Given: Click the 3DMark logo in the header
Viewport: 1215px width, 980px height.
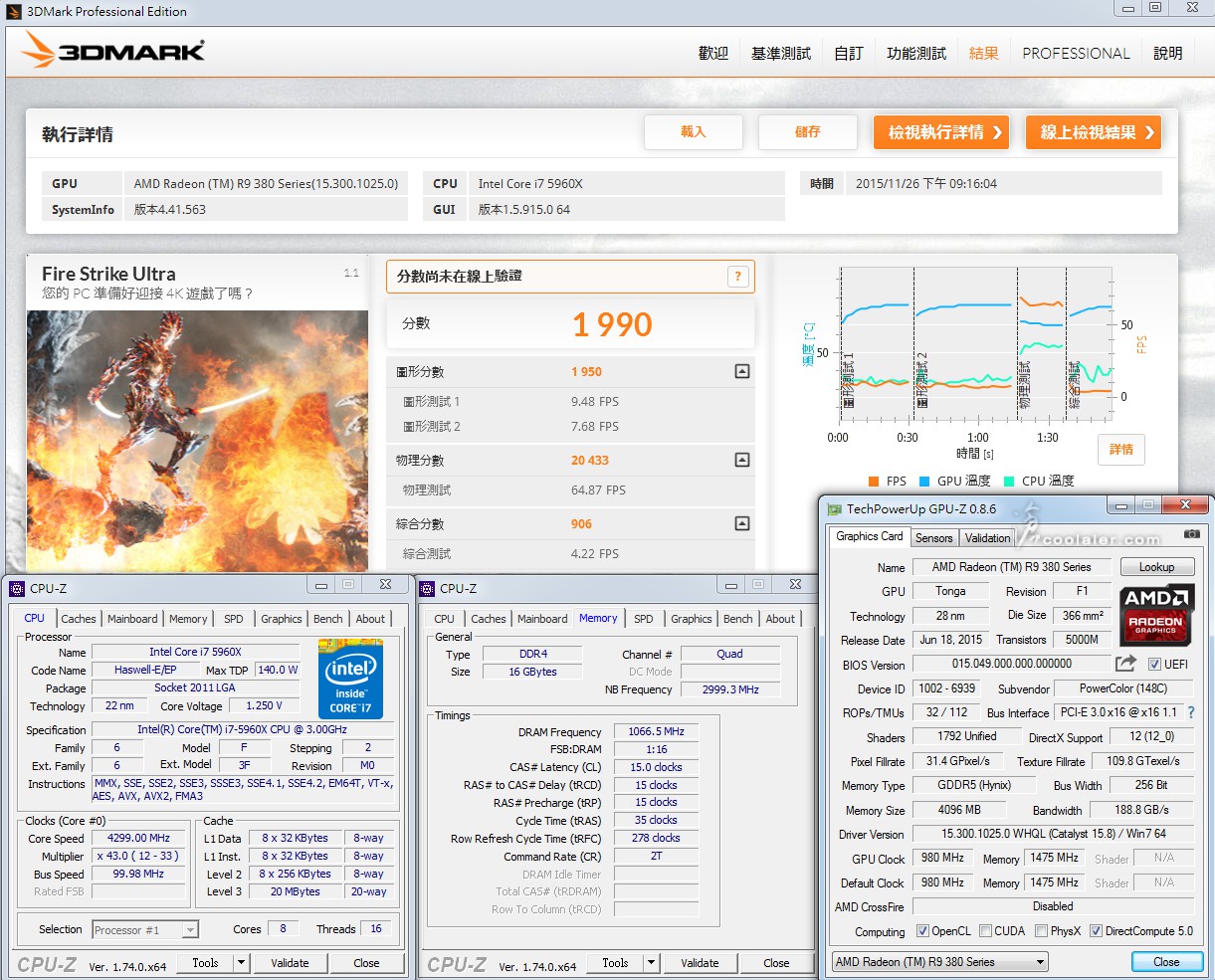Looking at the screenshot, I should [x=112, y=50].
